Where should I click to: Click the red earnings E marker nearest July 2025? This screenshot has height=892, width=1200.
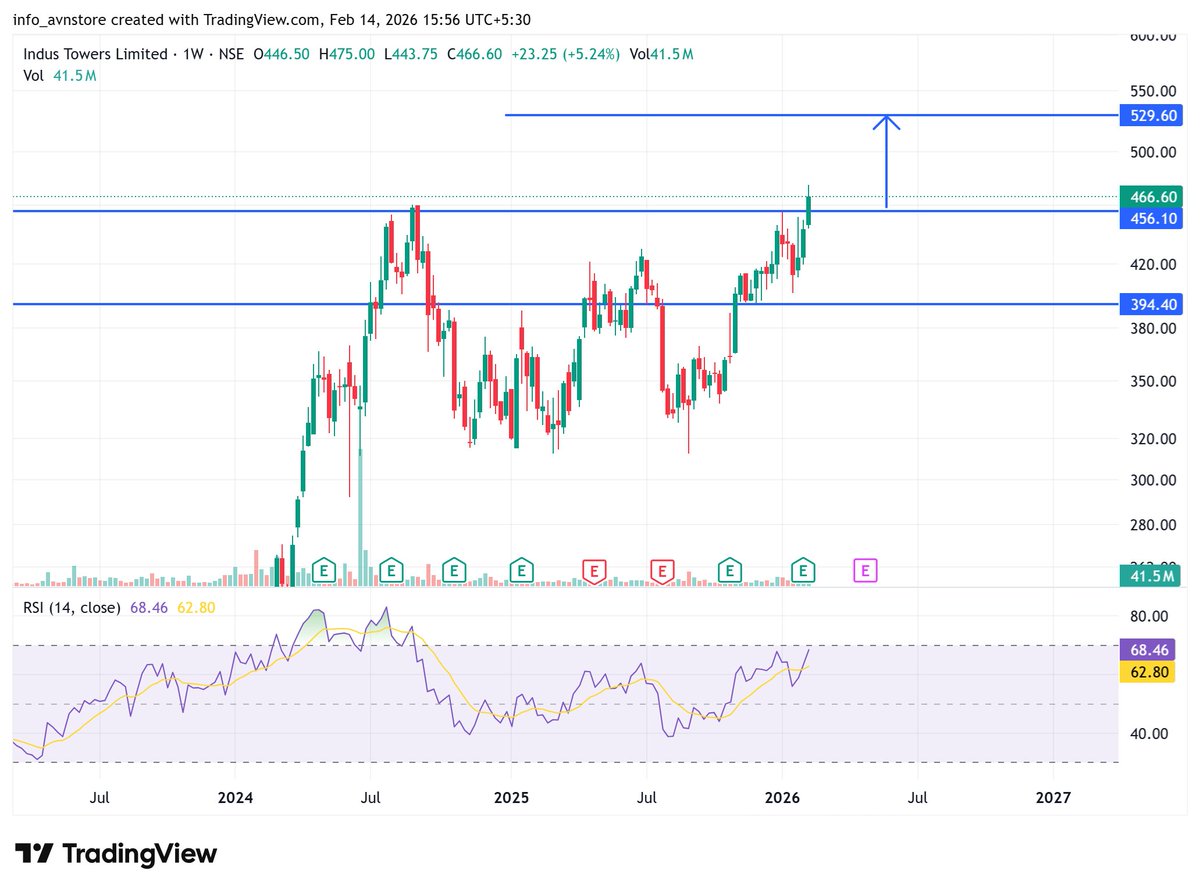coord(661,571)
